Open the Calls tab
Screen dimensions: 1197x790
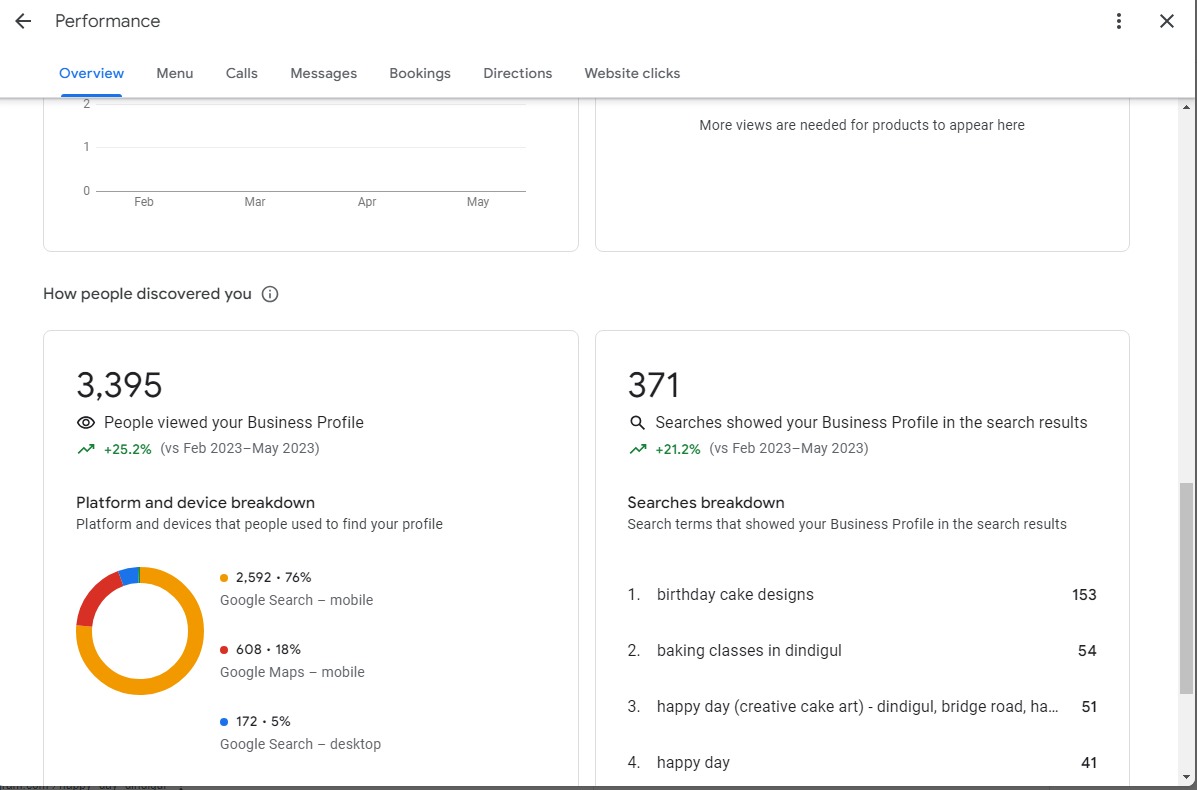point(241,73)
